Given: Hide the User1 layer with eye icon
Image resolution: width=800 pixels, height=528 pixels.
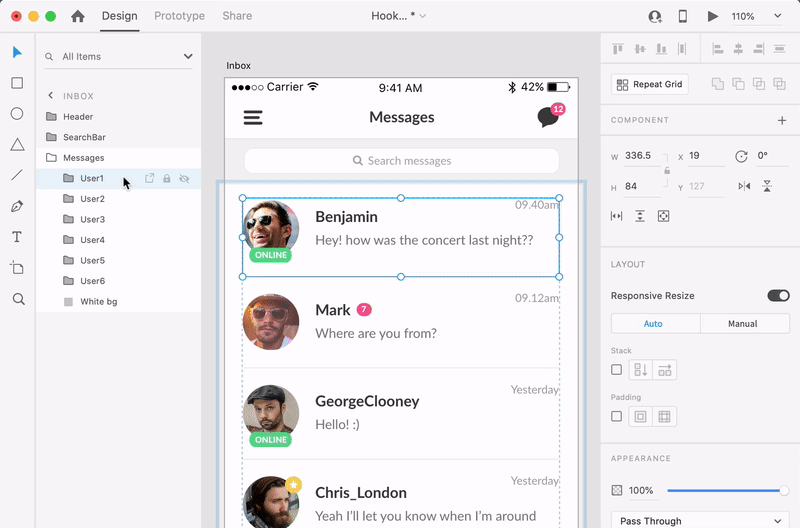Looking at the screenshot, I should tap(184, 179).
